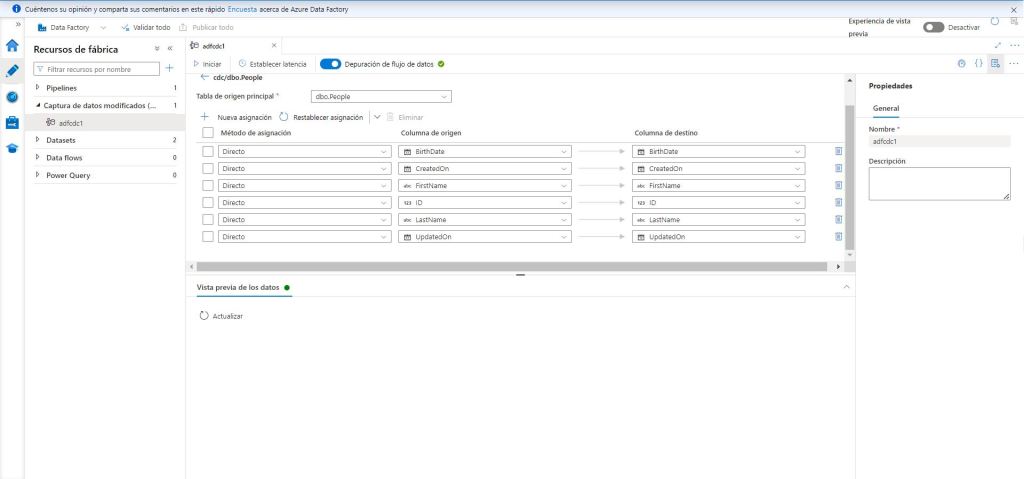The image size is (1024, 479).
Task: Switch to the adfcdc1 editor tab
Action: coord(214,46)
